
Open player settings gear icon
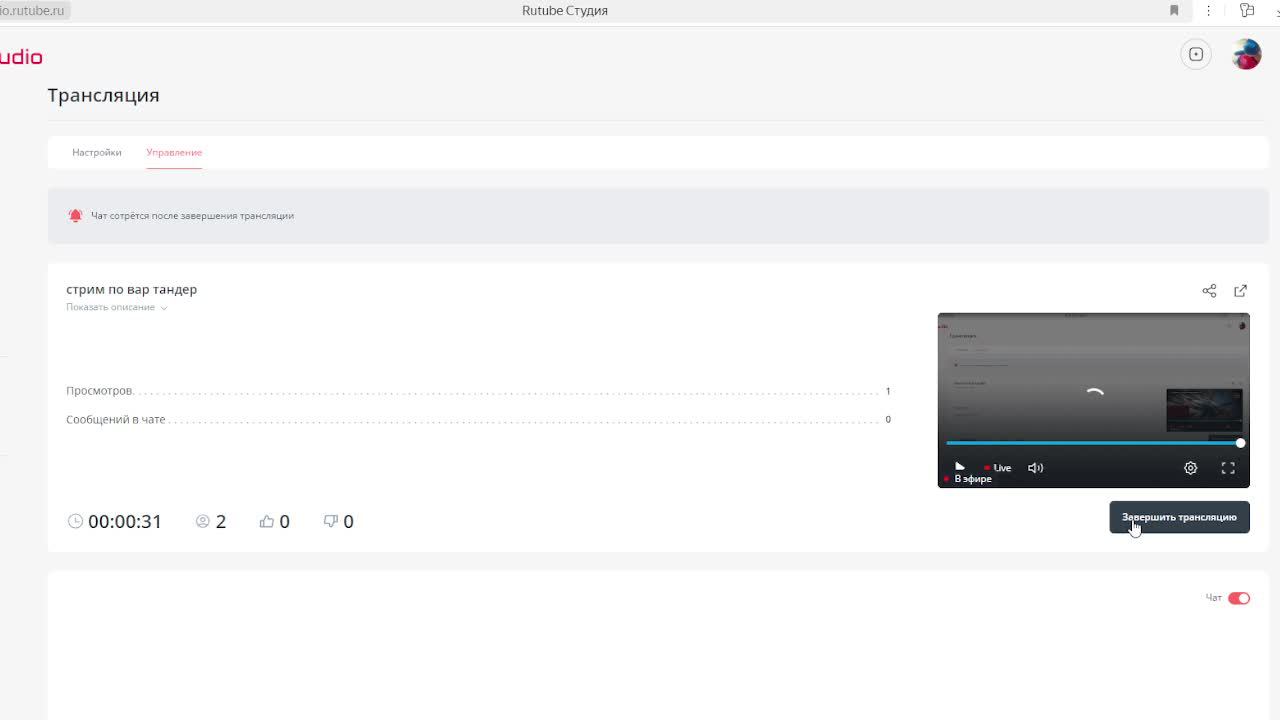click(1190, 467)
